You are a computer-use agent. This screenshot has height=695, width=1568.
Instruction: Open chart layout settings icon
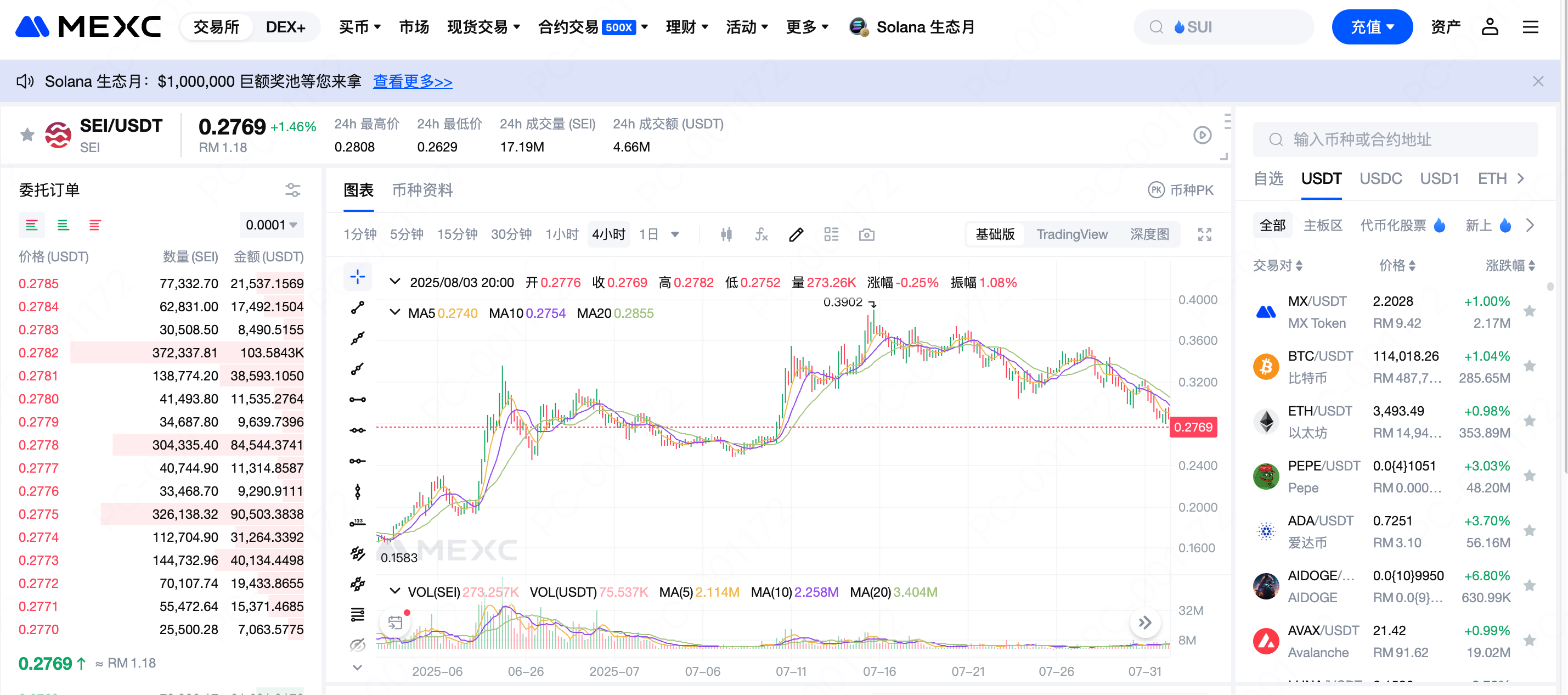point(832,234)
